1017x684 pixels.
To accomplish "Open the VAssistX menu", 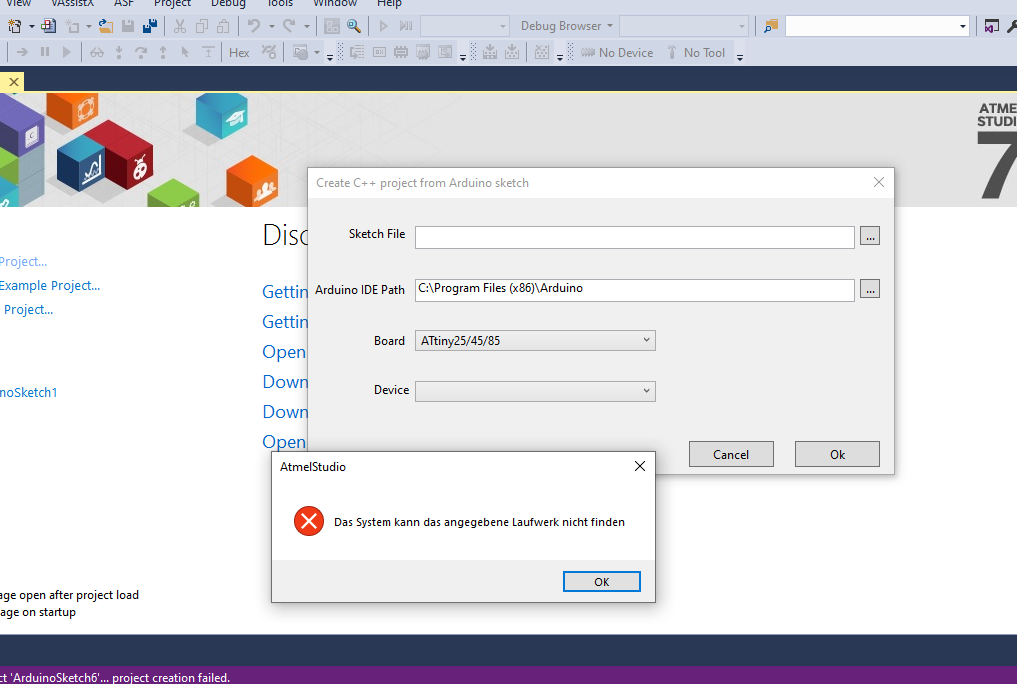I will (x=72, y=3).
